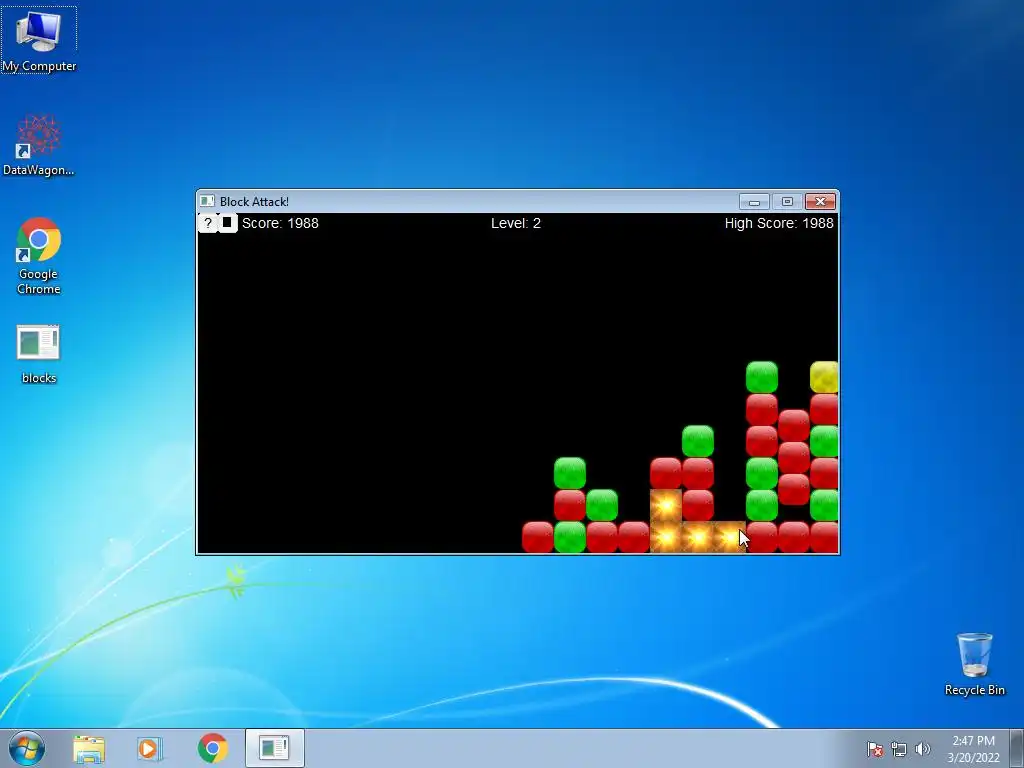Click the Show desktop strip beside the clock
Screen dimensions: 1024x768
coord(1017,748)
